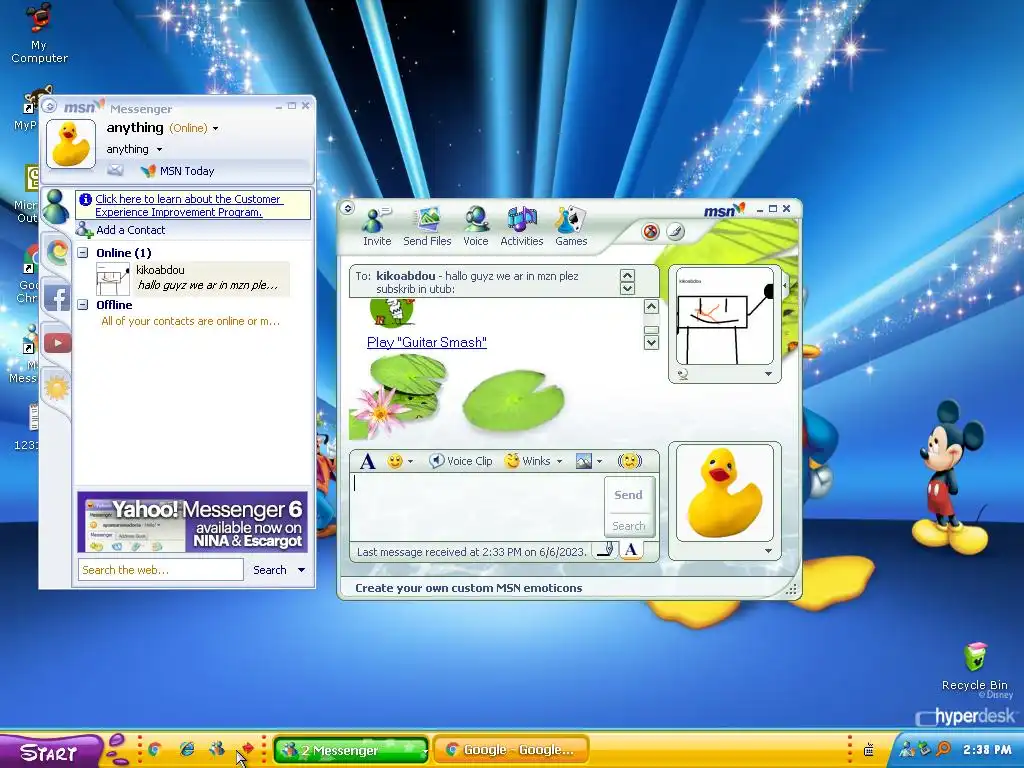The height and width of the screenshot is (768, 1024).
Task: Start a Voice call
Action: pyautogui.click(x=475, y=227)
